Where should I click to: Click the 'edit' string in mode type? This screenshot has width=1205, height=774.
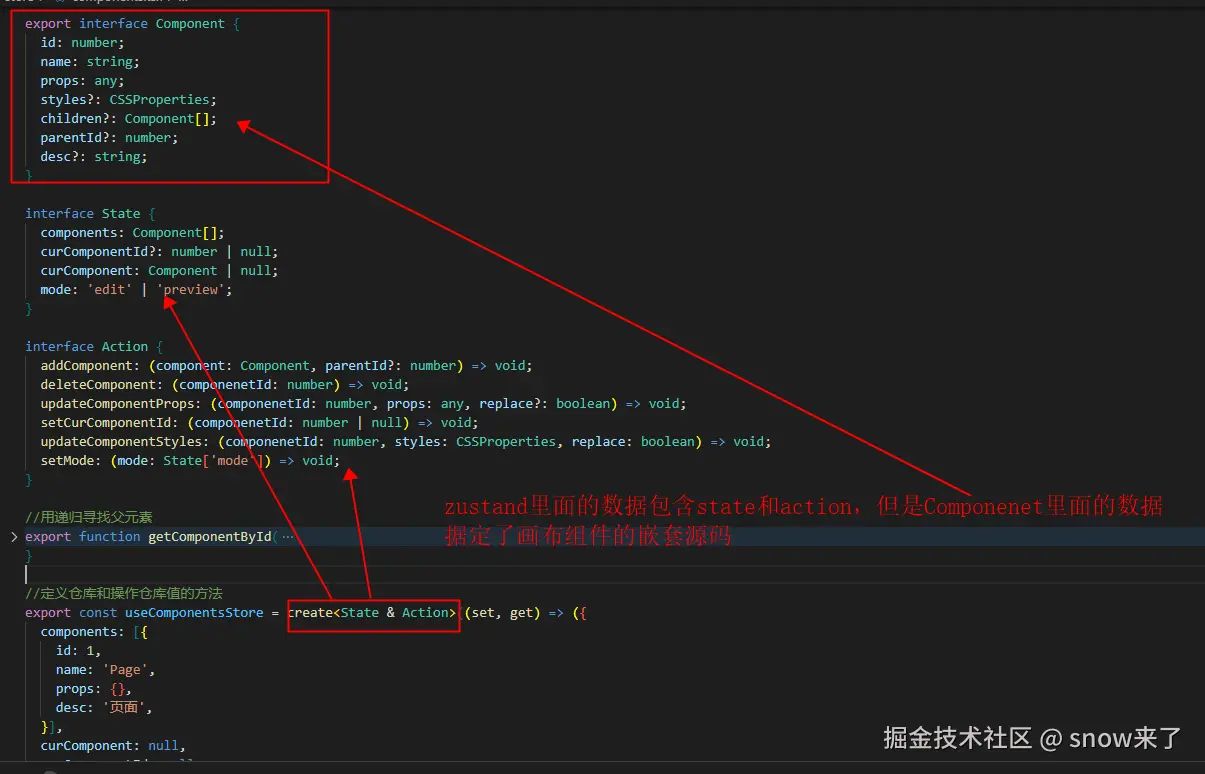110,290
